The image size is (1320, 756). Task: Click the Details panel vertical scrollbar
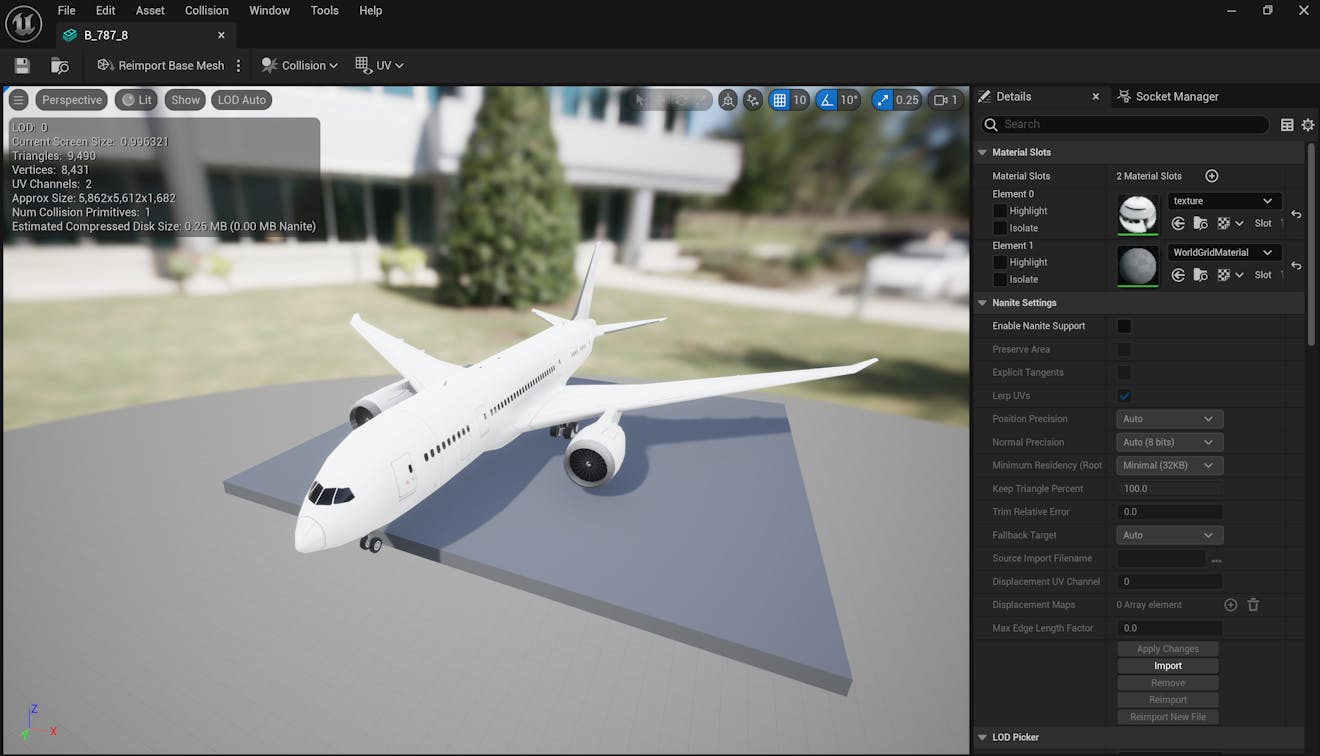pos(1311,245)
